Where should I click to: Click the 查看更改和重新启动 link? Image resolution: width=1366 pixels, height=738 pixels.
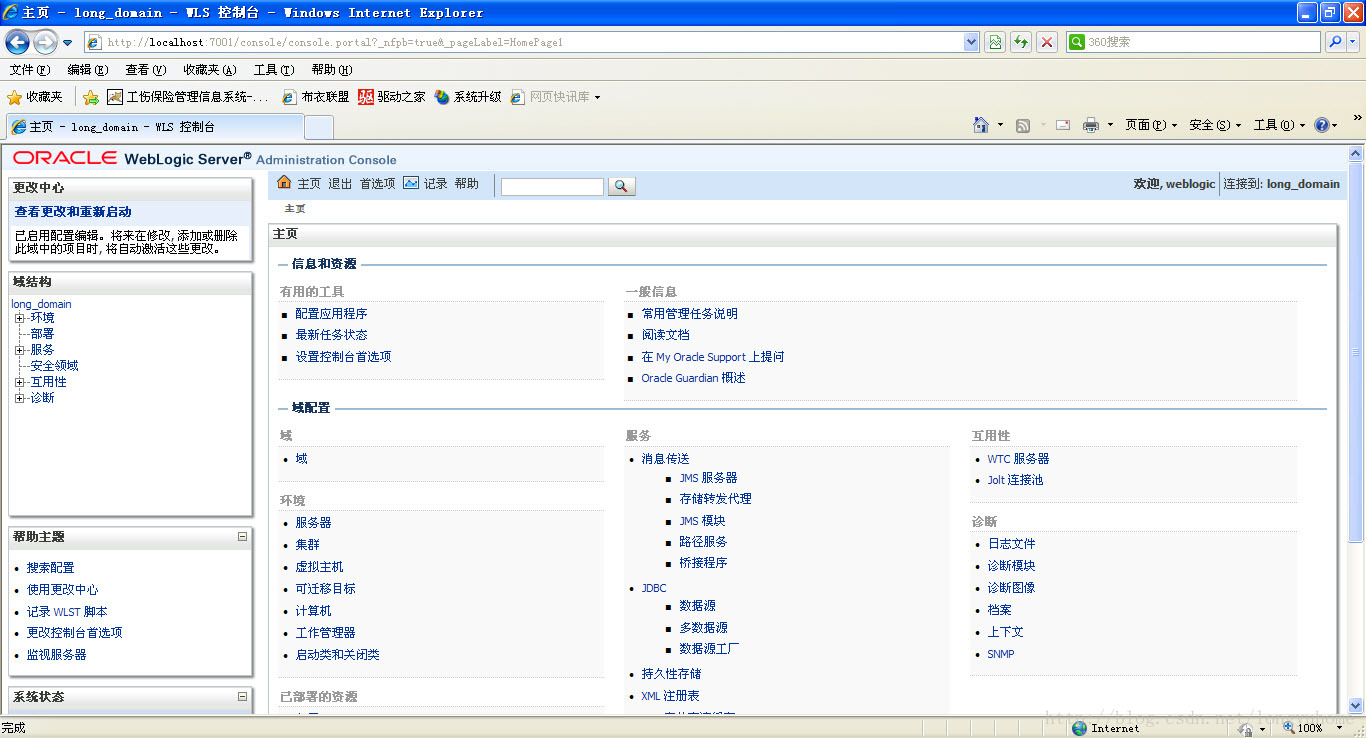pyautogui.click(x=73, y=212)
